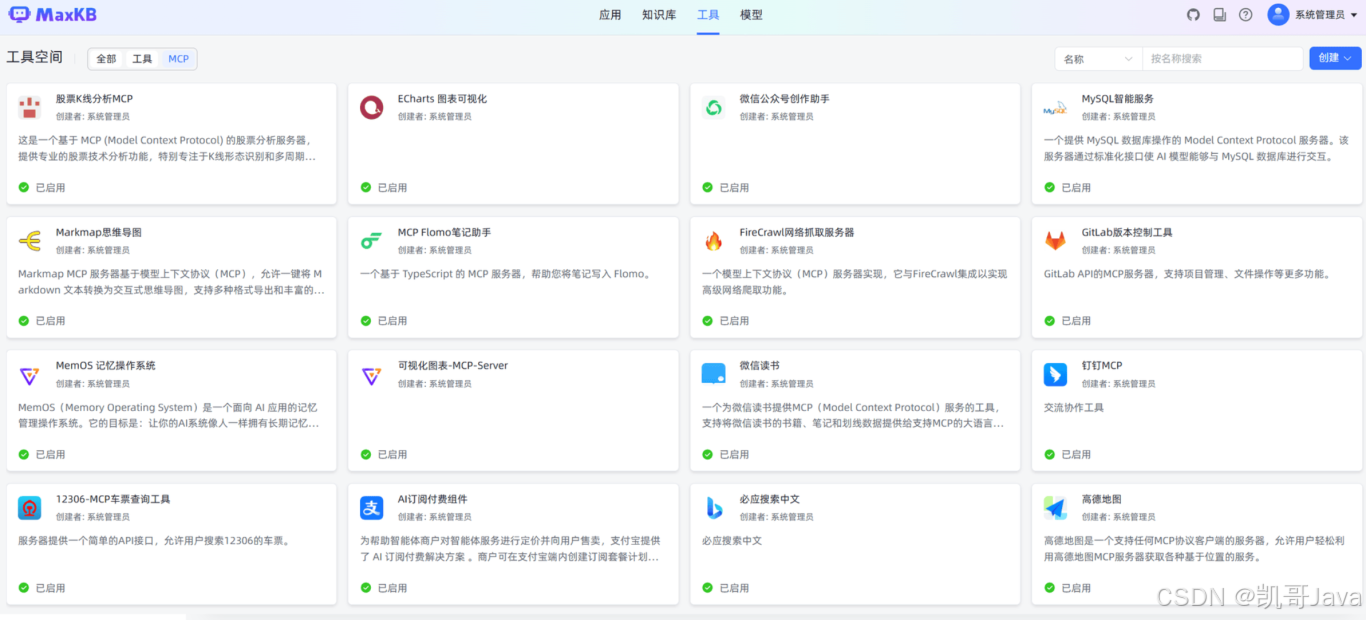Click 已启用 status on AI订阅付费组件 card
This screenshot has height=620, width=1366.
click(x=392, y=588)
